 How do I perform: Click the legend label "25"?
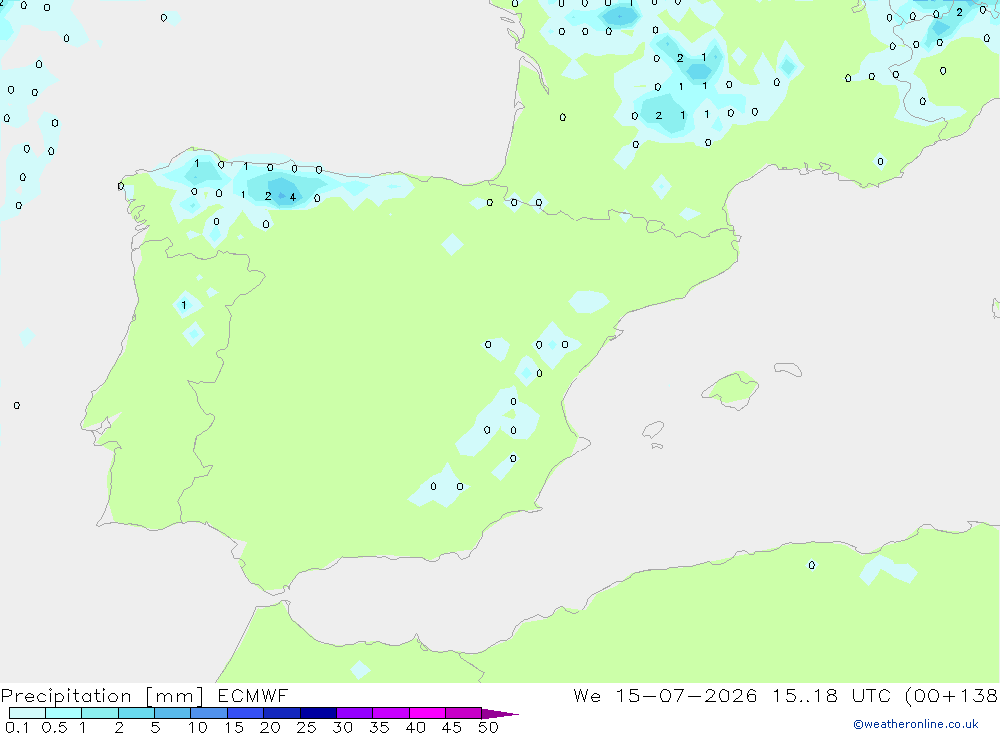point(306,727)
